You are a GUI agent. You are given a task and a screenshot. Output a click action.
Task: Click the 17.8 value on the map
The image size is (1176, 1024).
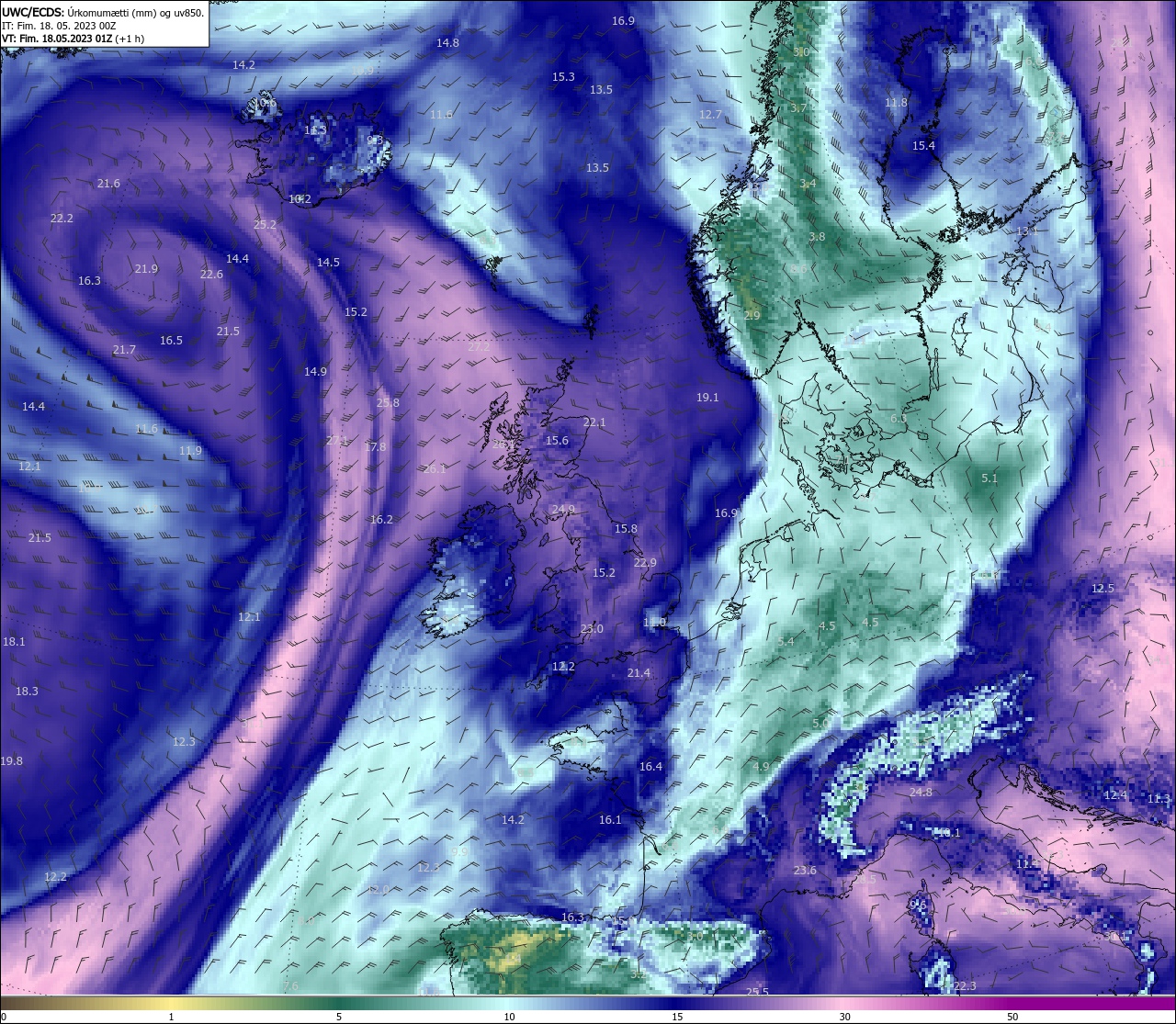375,447
